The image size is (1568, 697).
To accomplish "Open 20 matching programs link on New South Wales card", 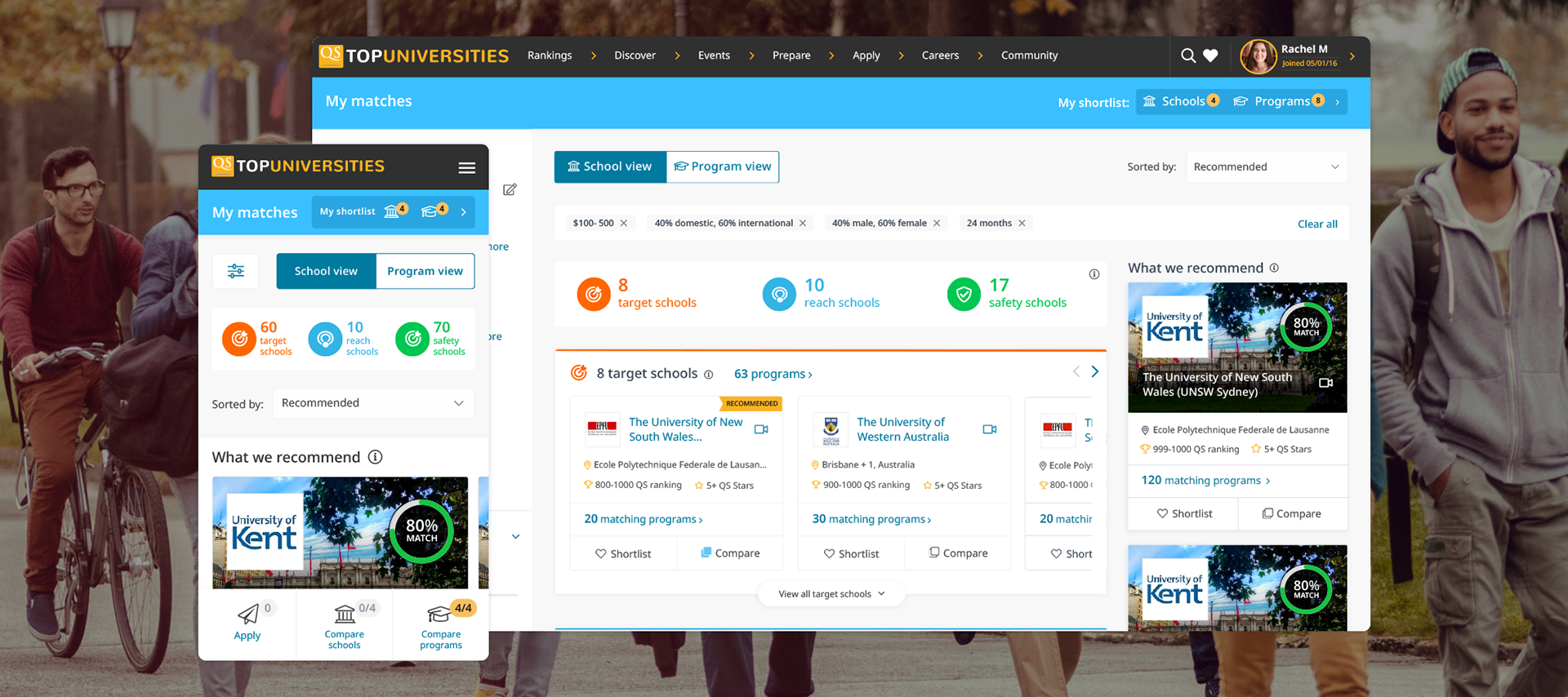I will click(644, 519).
